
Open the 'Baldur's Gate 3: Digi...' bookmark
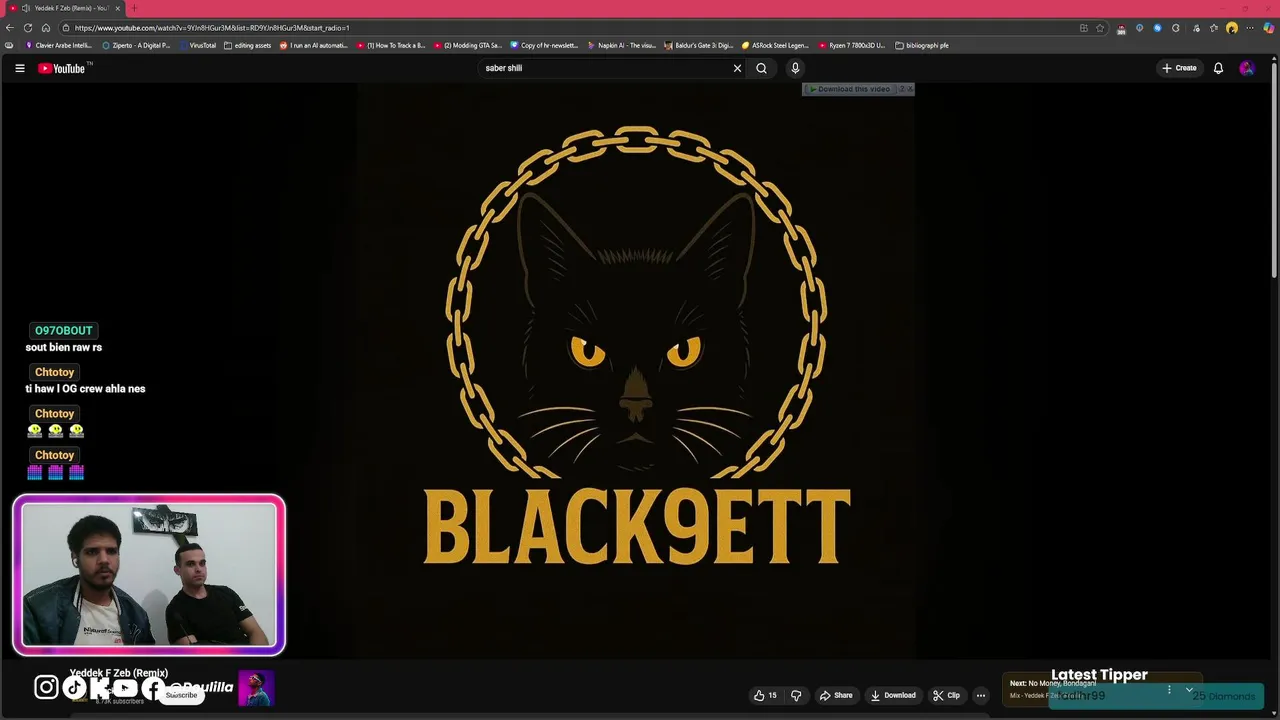tap(698, 45)
